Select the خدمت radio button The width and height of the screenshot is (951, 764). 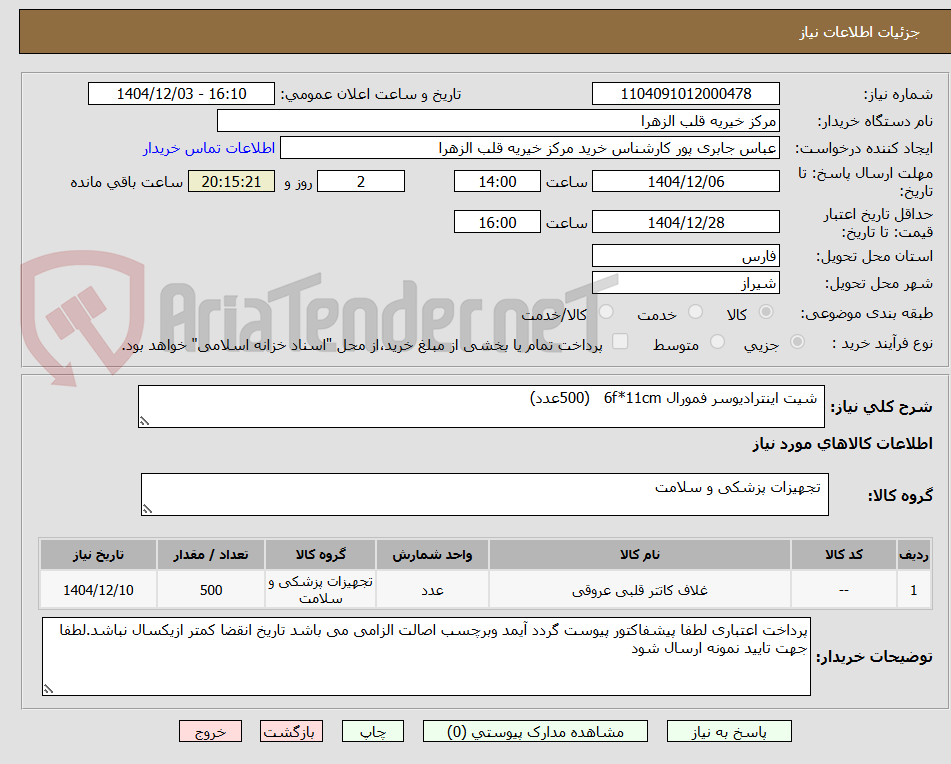coord(695,312)
